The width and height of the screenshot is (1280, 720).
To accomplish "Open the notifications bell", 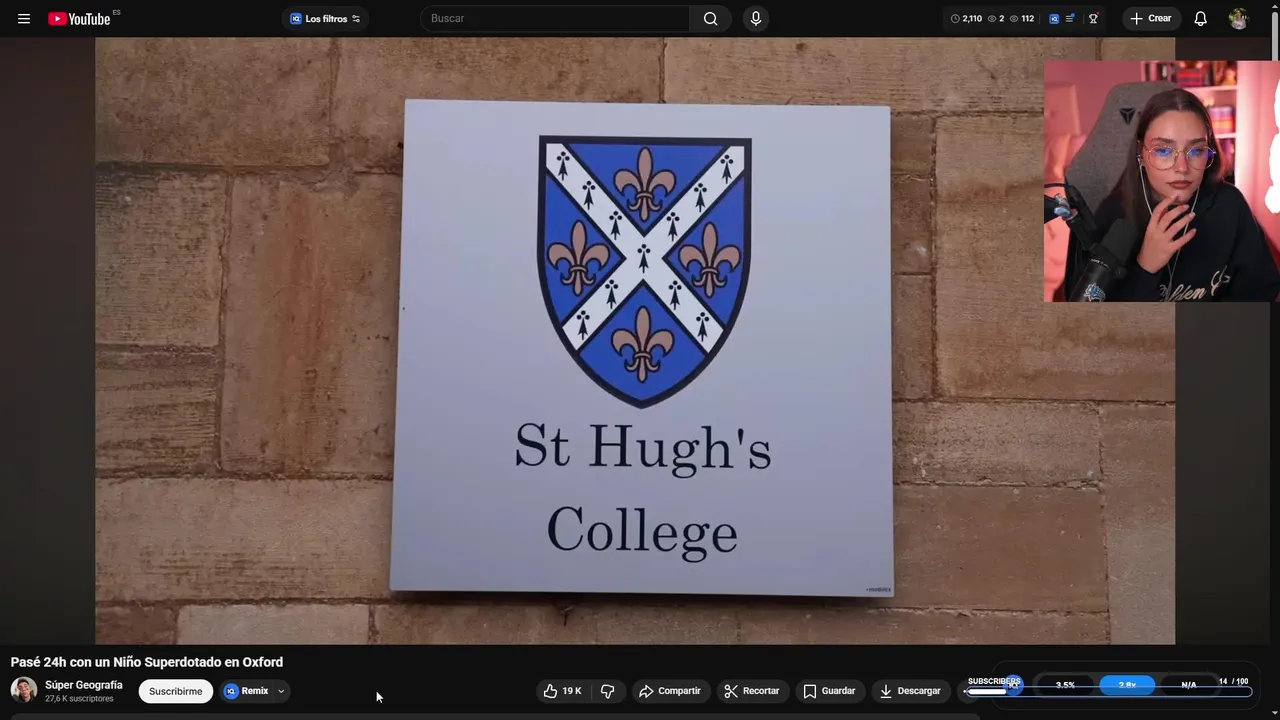I will [x=1201, y=18].
